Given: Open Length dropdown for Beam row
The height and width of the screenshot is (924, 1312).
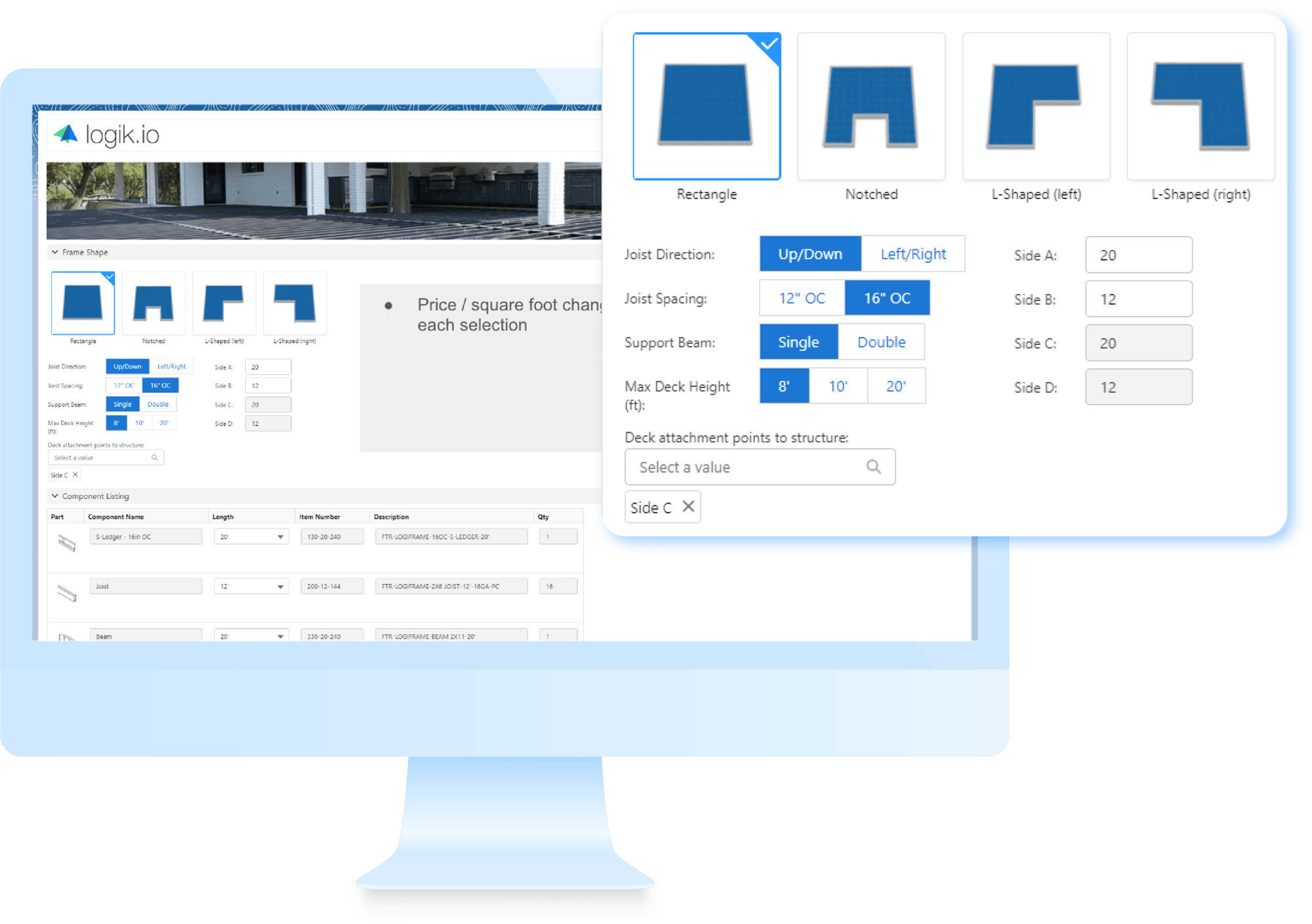Looking at the screenshot, I should click(x=251, y=635).
